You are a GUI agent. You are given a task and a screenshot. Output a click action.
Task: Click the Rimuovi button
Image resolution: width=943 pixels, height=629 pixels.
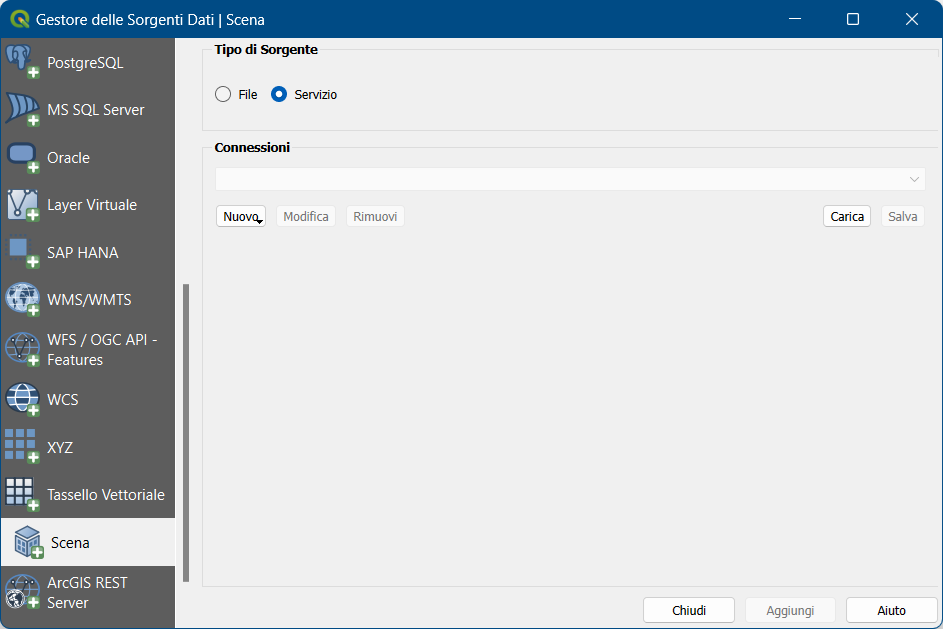click(375, 216)
